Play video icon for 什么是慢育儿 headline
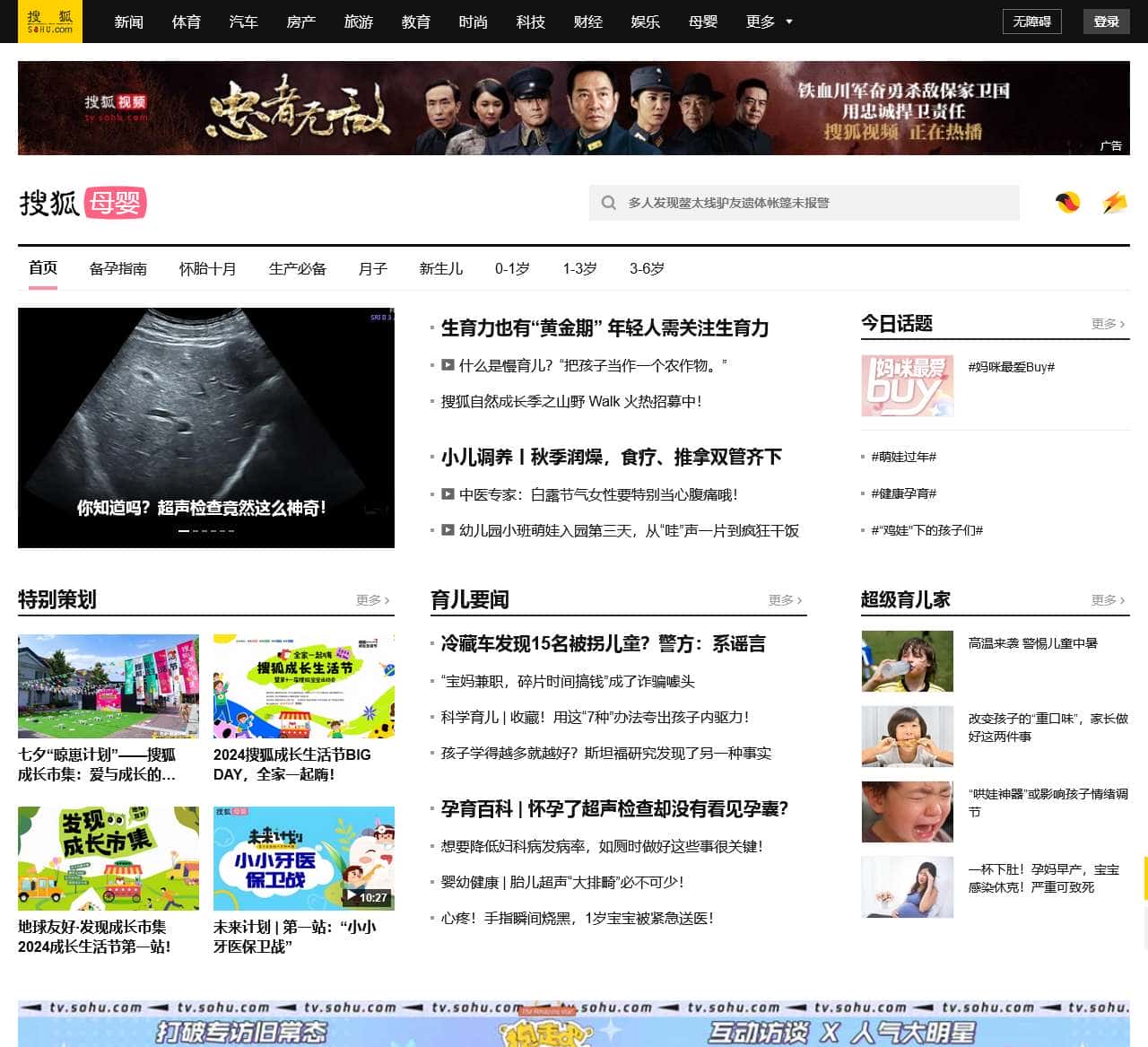 (448, 365)
